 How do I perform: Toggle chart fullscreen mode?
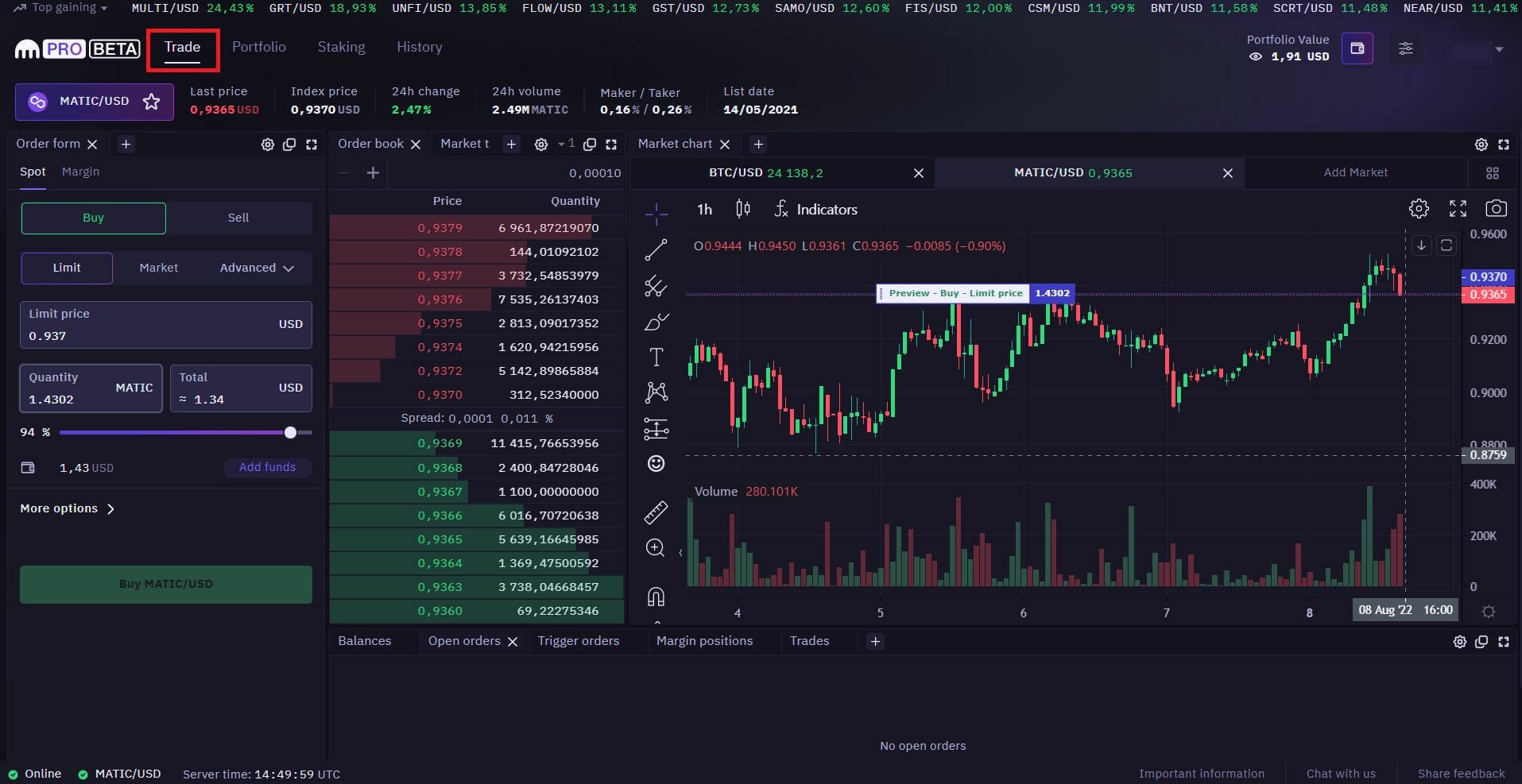click(x=1458, y=209)
